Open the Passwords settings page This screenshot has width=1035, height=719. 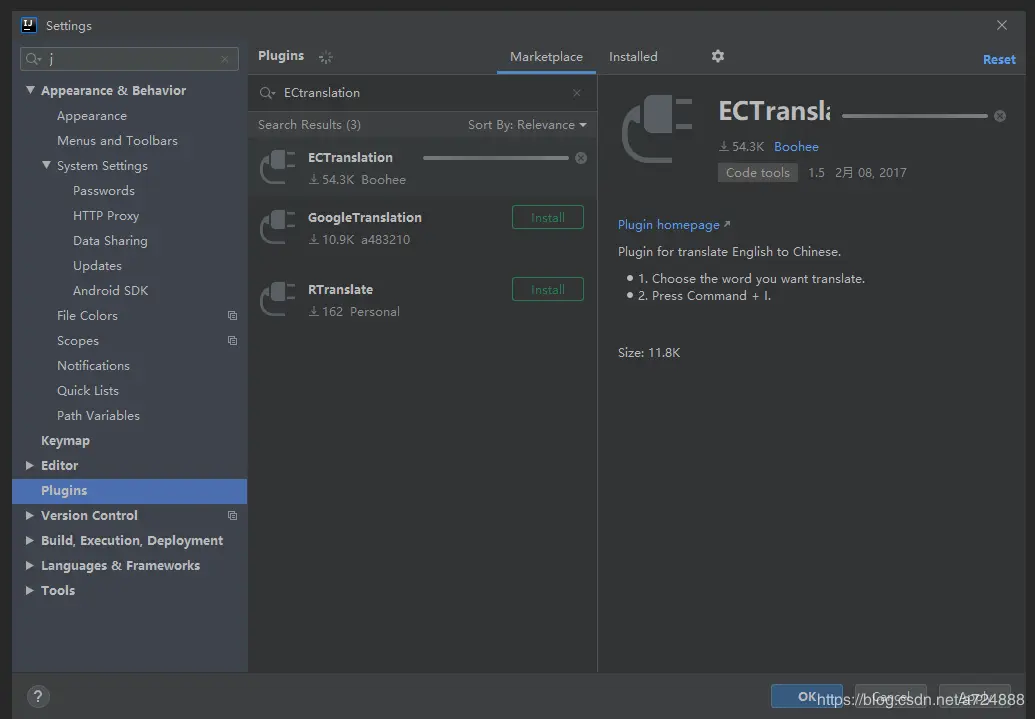[x=104, y=191]
